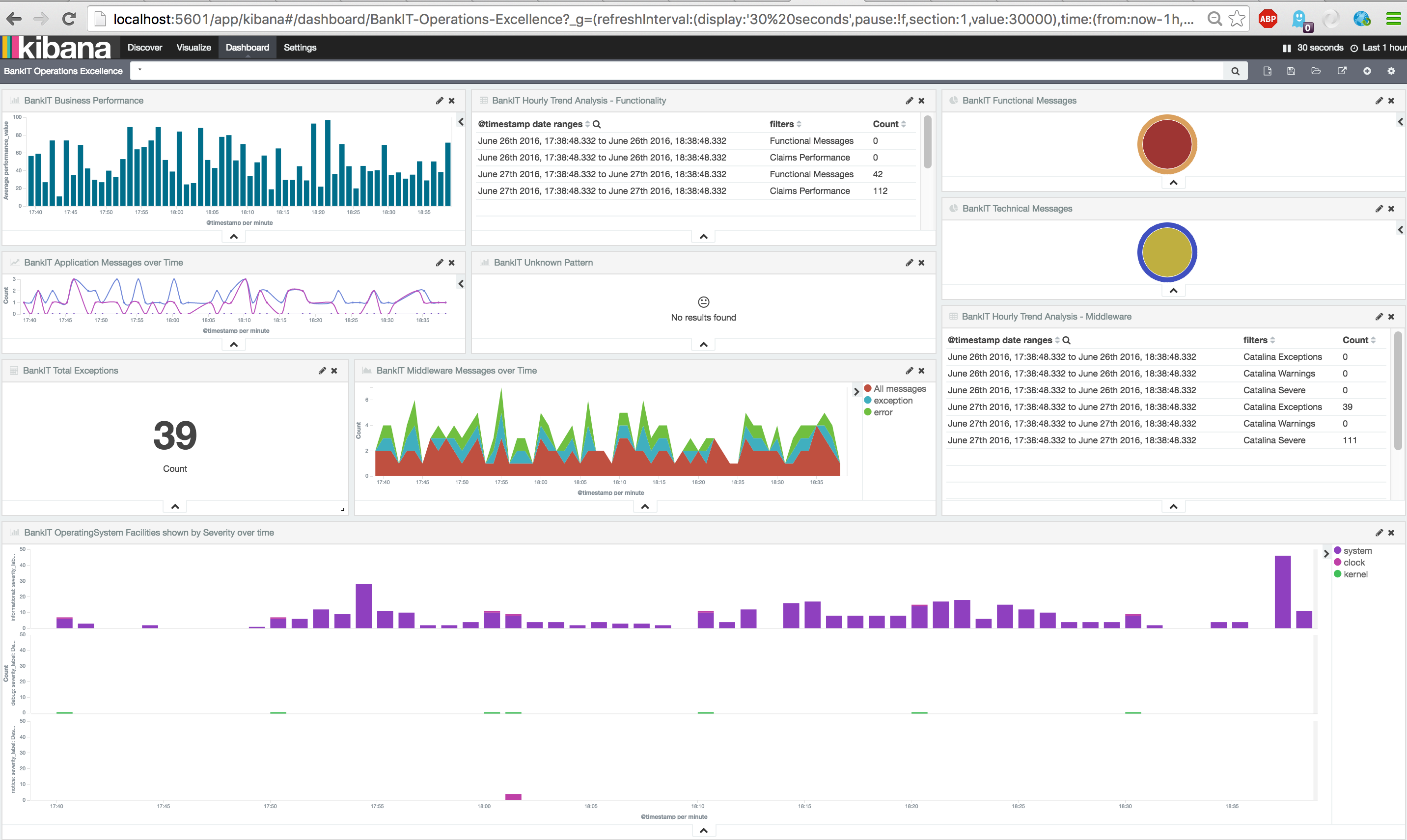This screenshot has width=1407, height=840.
Task: Open the Chrome hamburger menu
Action: pos(1393,19)
